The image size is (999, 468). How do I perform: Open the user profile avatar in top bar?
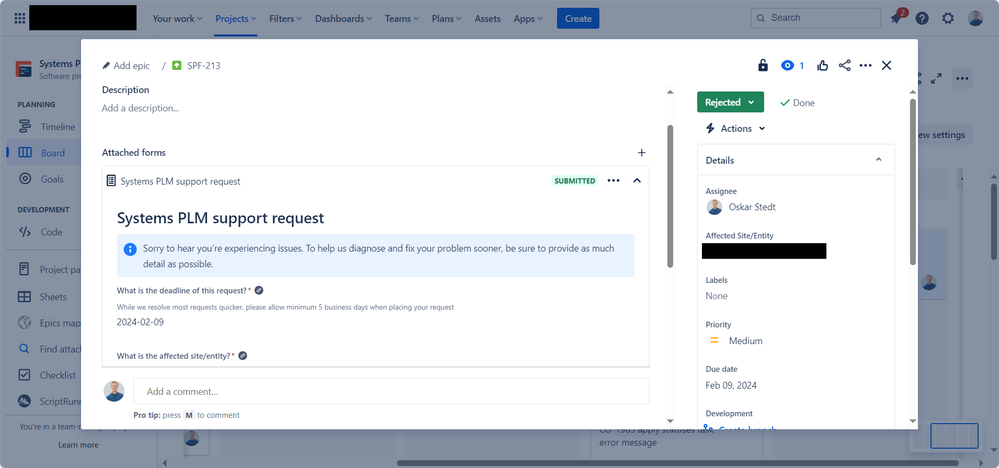pos(975,18)
